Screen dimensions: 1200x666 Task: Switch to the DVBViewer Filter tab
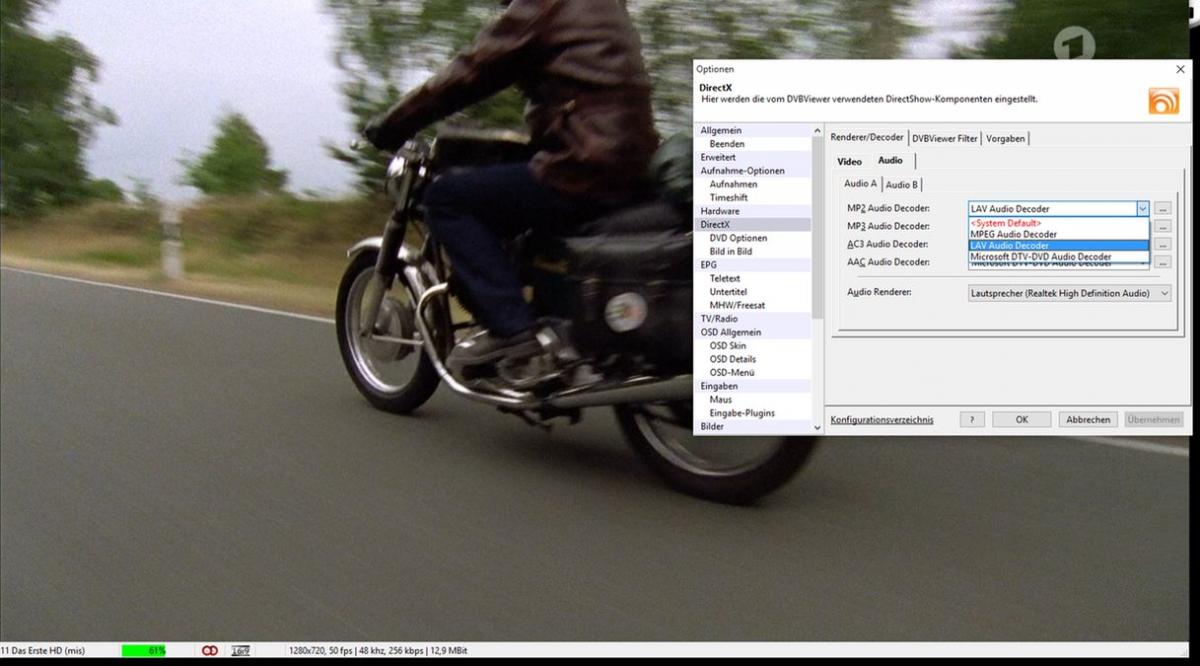pyautogui.click(x=944, y=138)
